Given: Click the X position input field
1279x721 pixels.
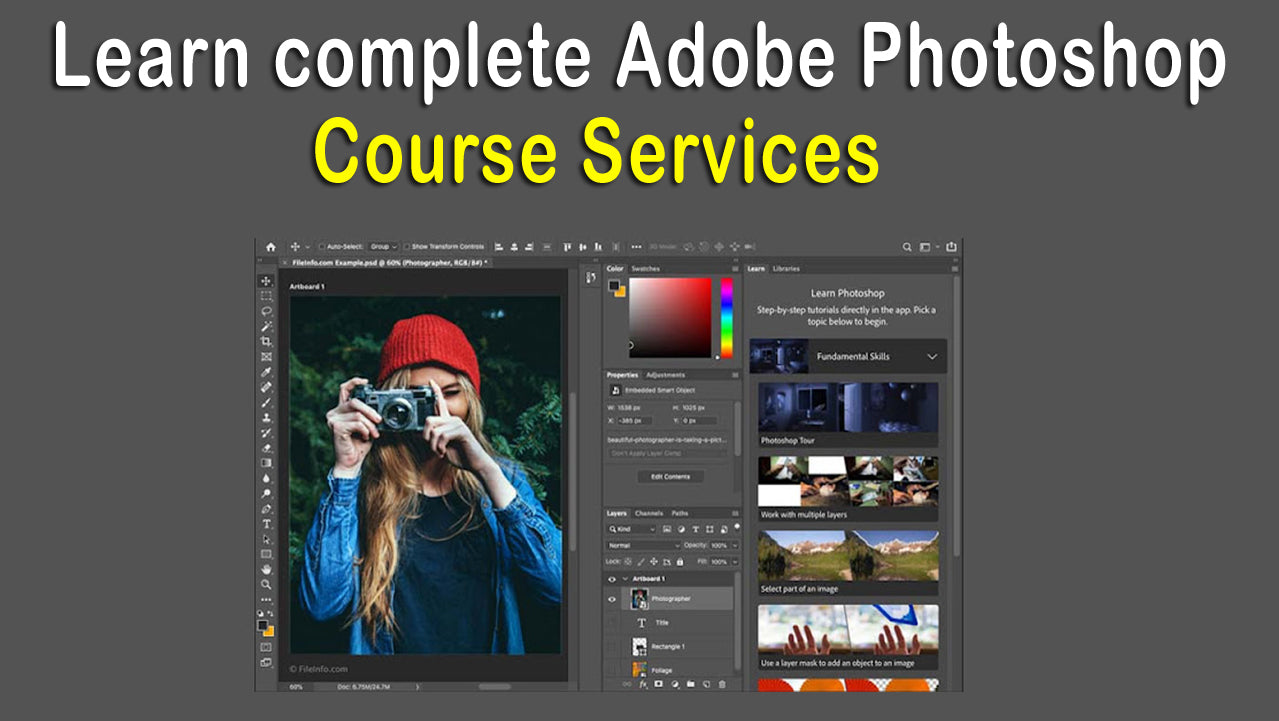Looking at the screenshot, I should click(x=634, y=421).
